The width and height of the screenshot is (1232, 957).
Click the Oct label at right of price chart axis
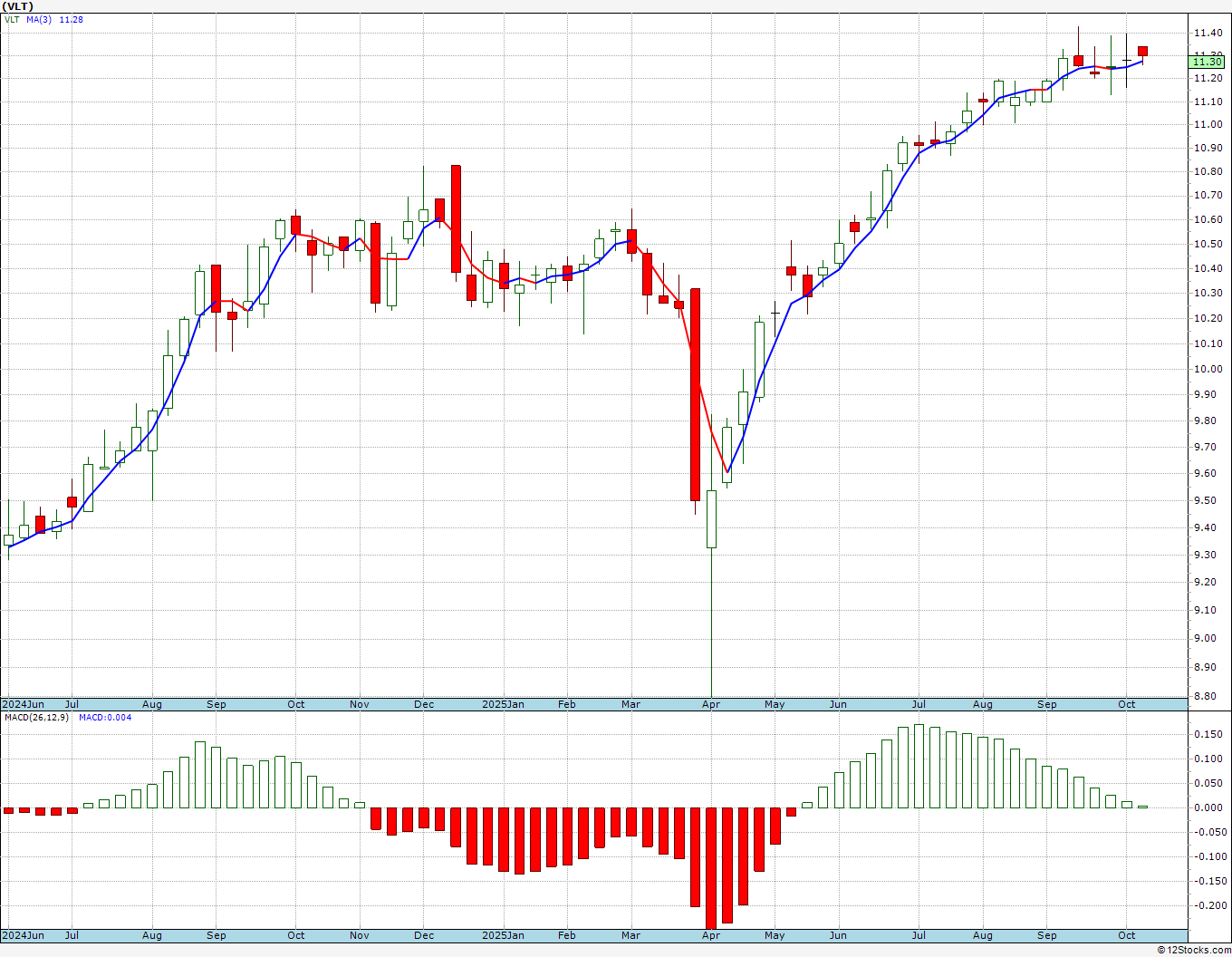click(1126, 704)
